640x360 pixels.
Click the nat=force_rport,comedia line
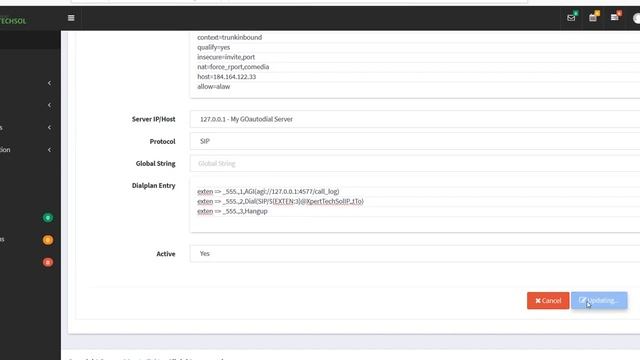[233, 67]
